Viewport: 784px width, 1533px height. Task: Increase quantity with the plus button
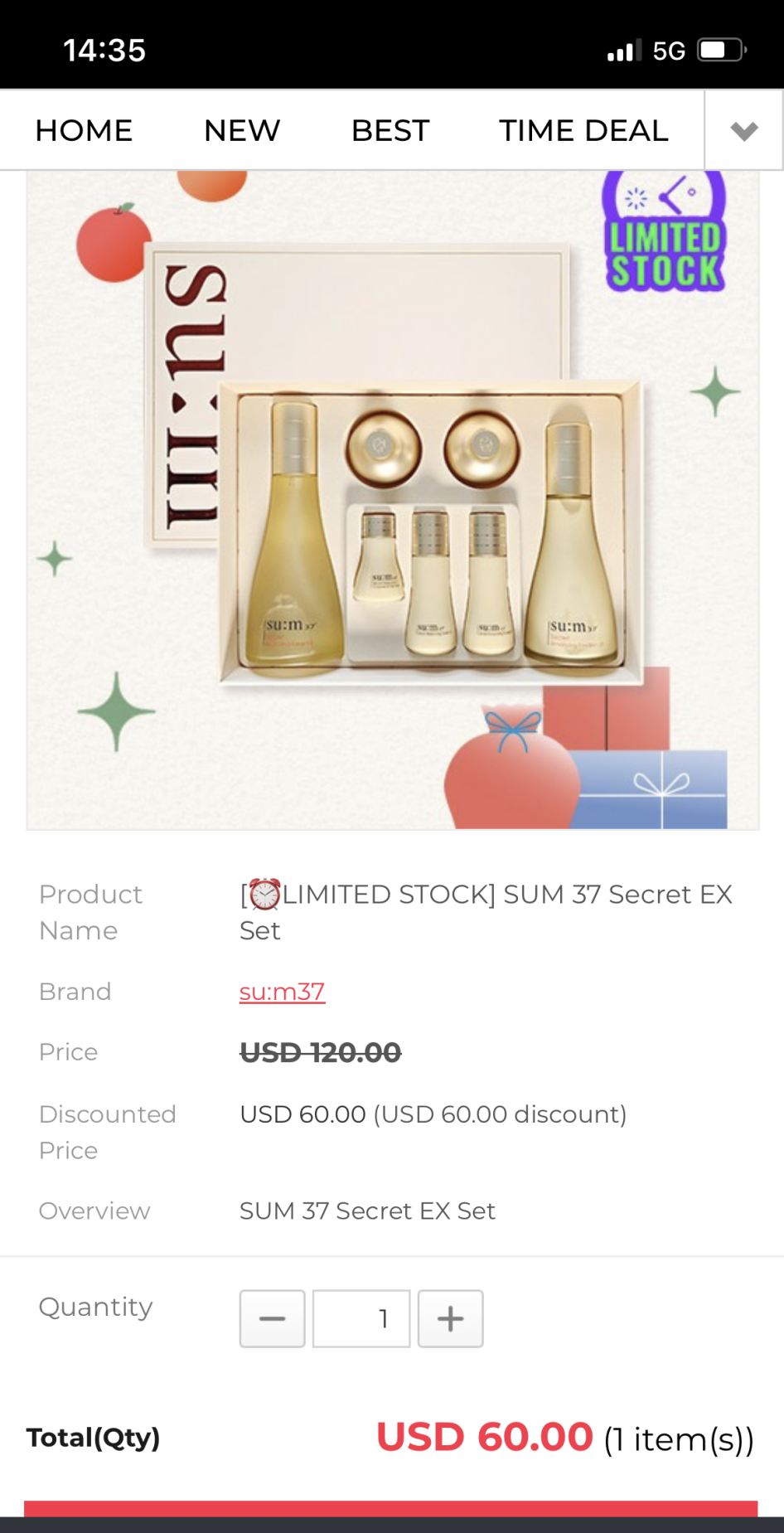(x=450, y=1318)
